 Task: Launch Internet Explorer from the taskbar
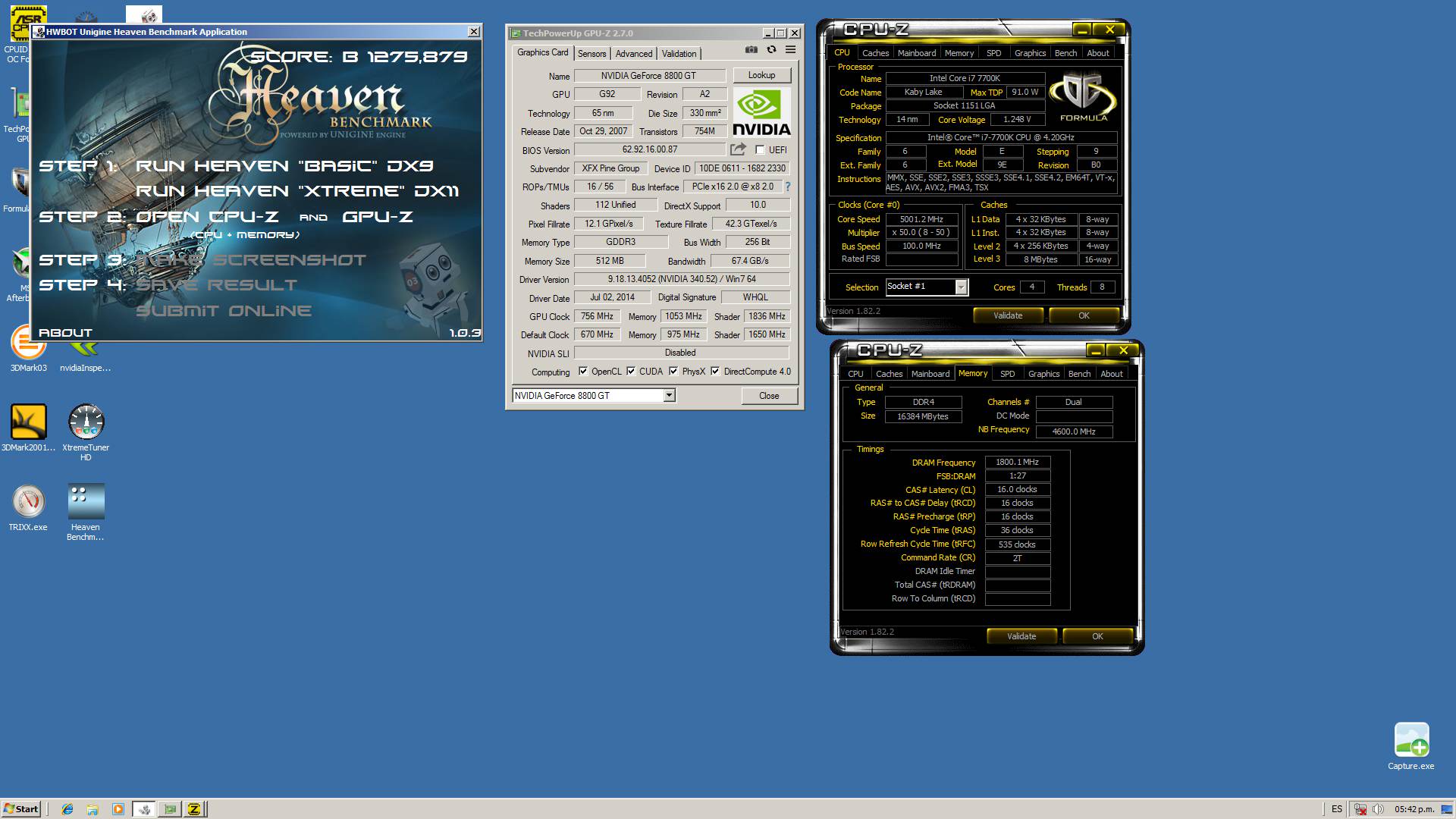click(x=67, y=809)
